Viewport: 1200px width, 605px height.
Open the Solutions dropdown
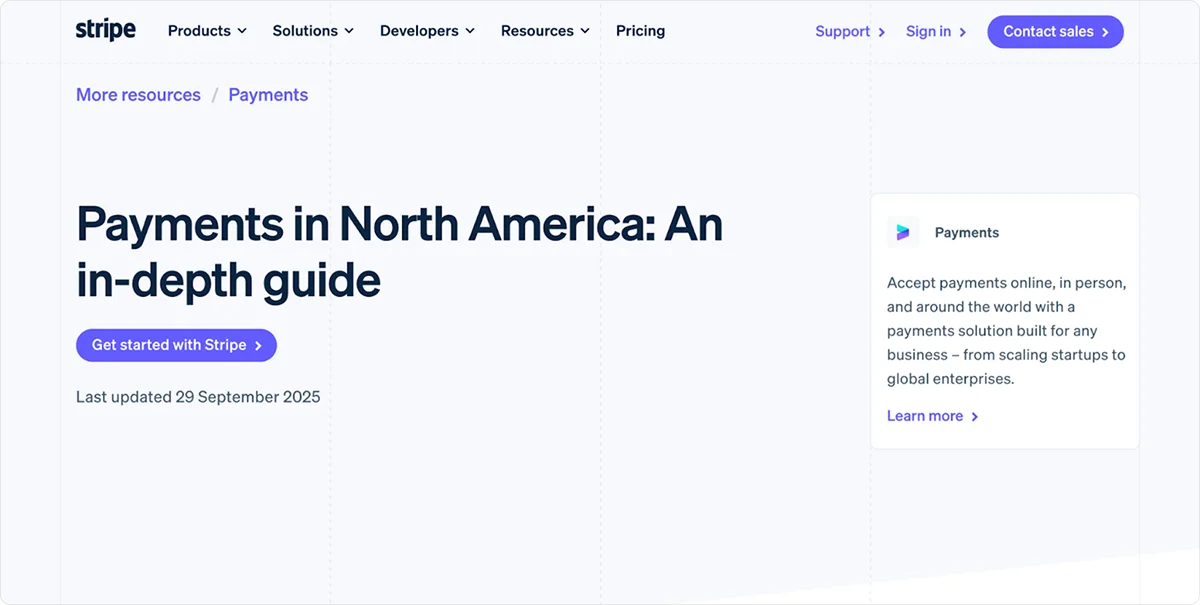point(305,31)
